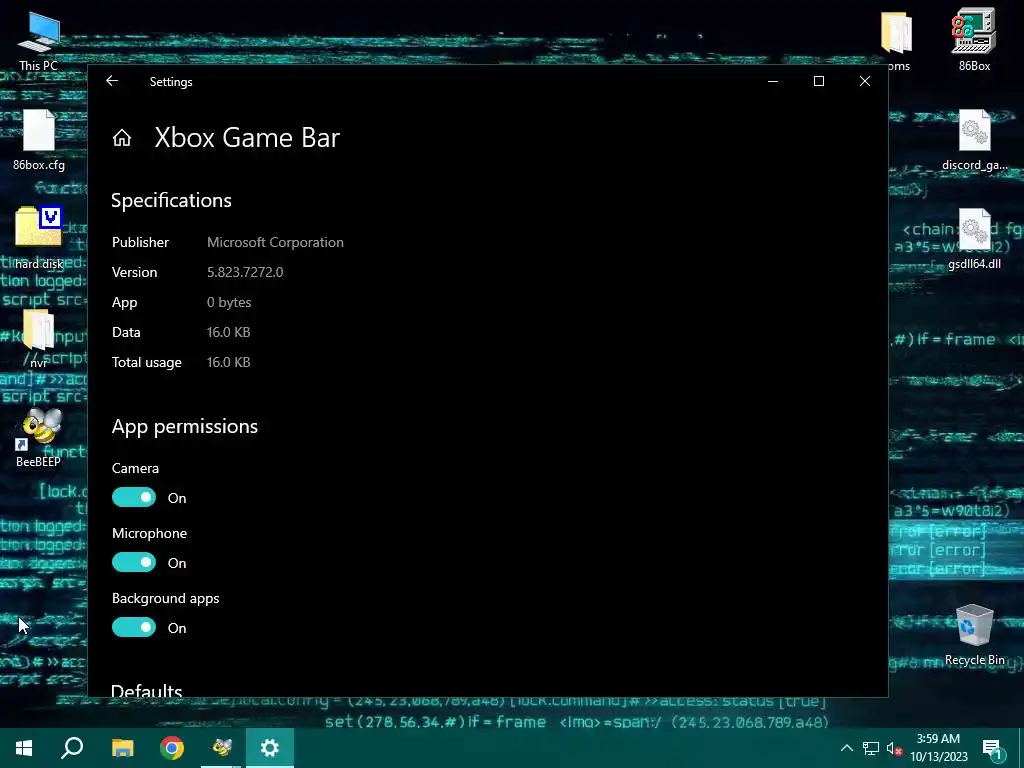Screen dimensions: 1024x768
Task: Switch off Background apps toggle
Action: tap(134, 628)
